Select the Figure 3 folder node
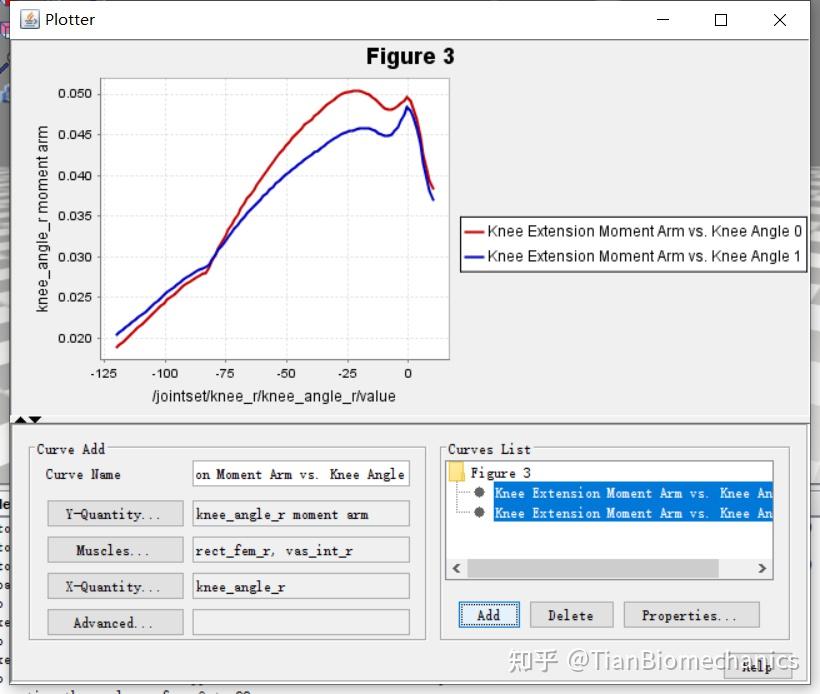The image size is (820, 694). coord(500,473)
